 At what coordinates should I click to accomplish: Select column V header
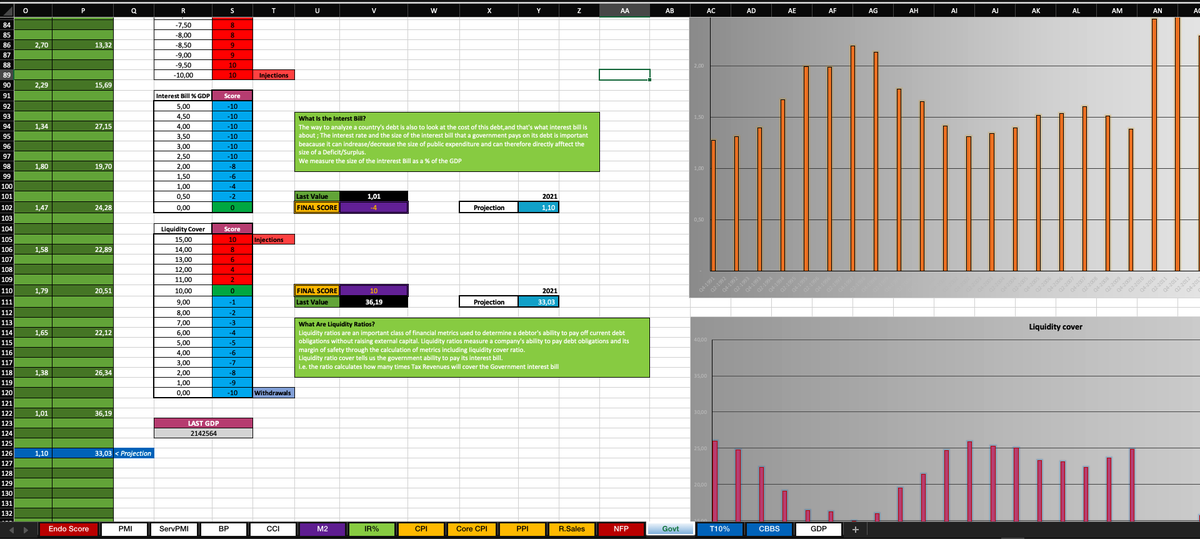374,9
